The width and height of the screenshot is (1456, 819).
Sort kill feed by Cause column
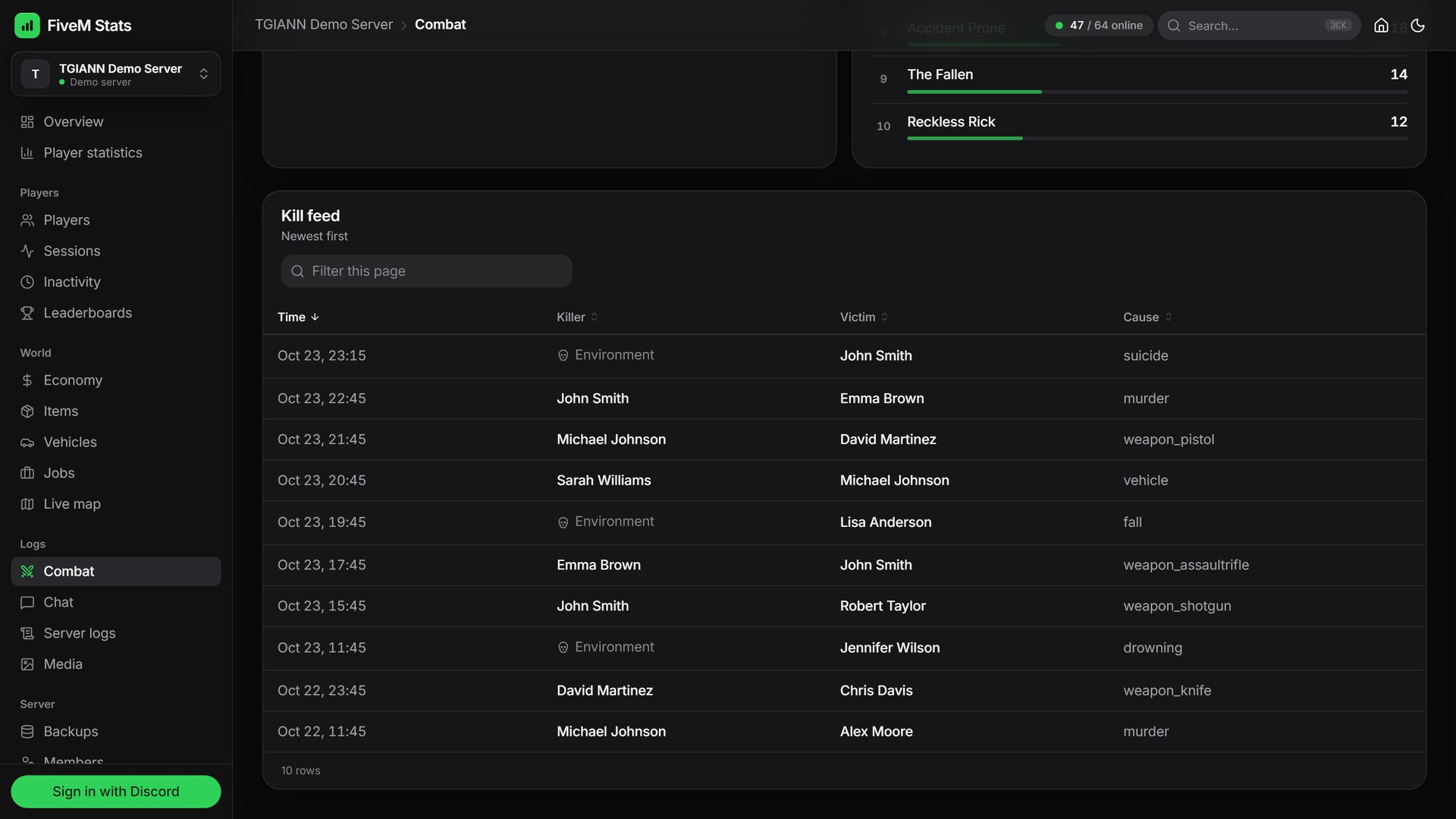1147,317
